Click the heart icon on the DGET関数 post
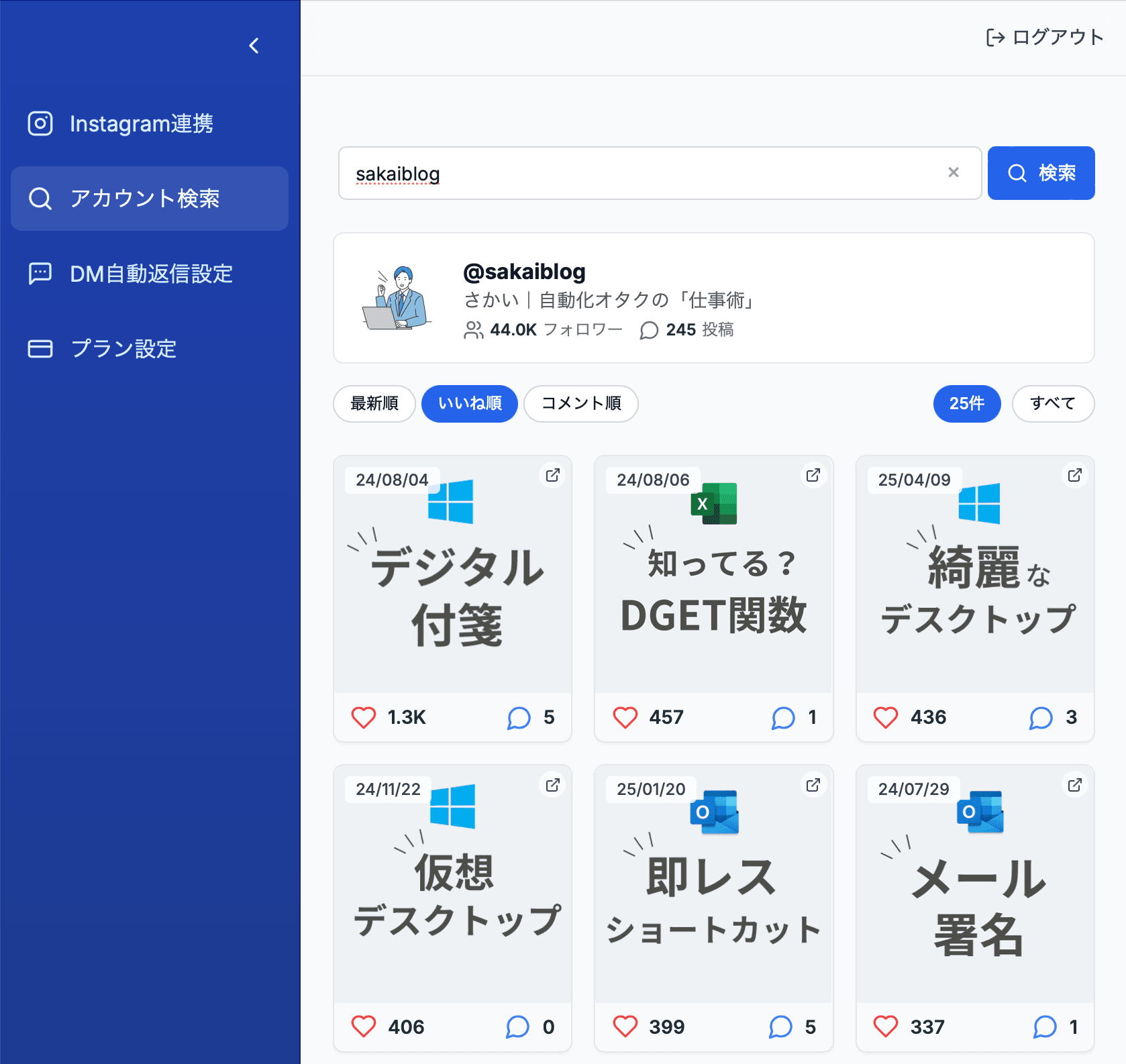Image resolution: width=1126 pixels, height=1064 pixels. (x=625, y=716)
